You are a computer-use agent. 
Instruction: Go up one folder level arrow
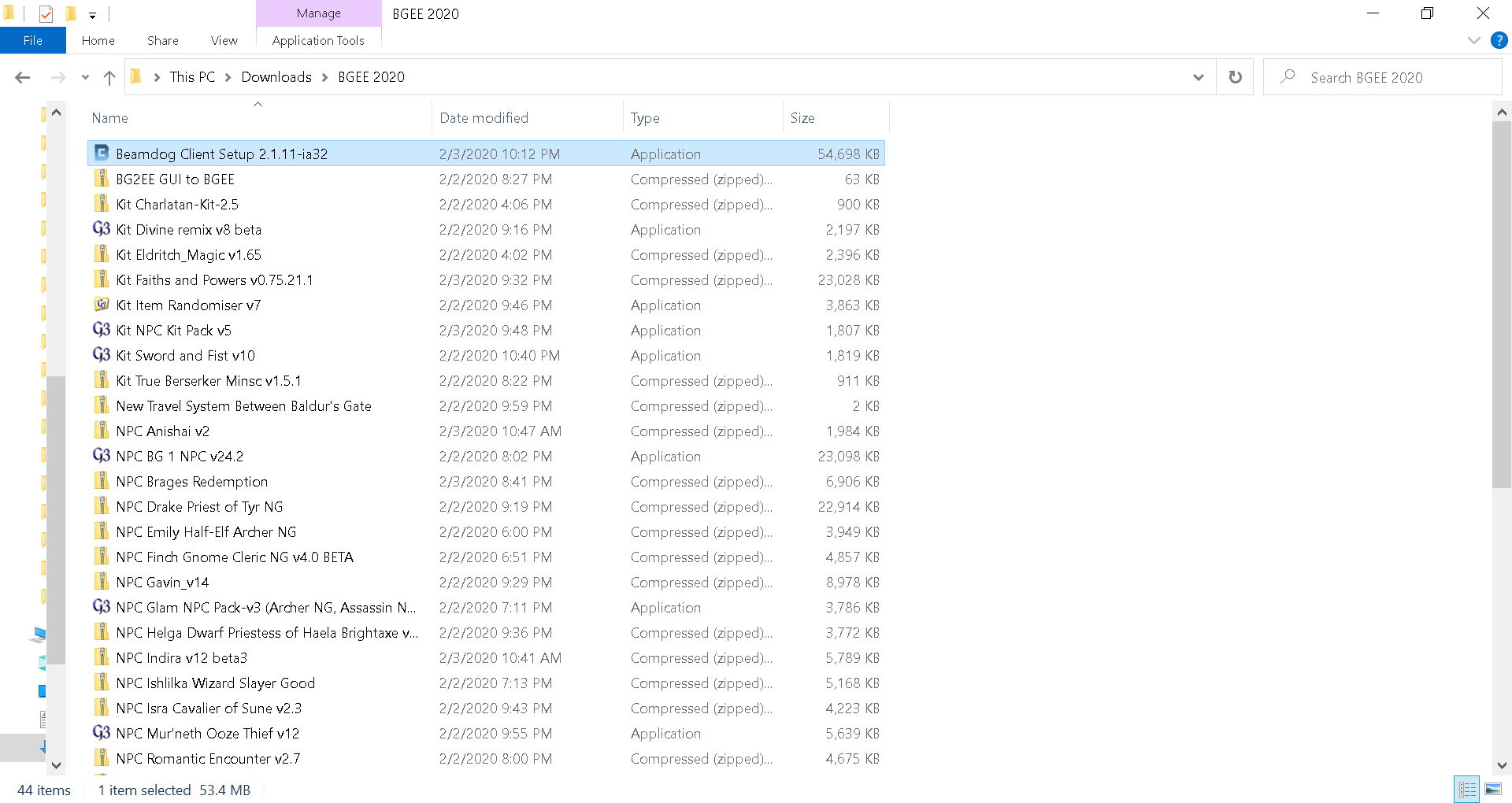coord(109,77)
